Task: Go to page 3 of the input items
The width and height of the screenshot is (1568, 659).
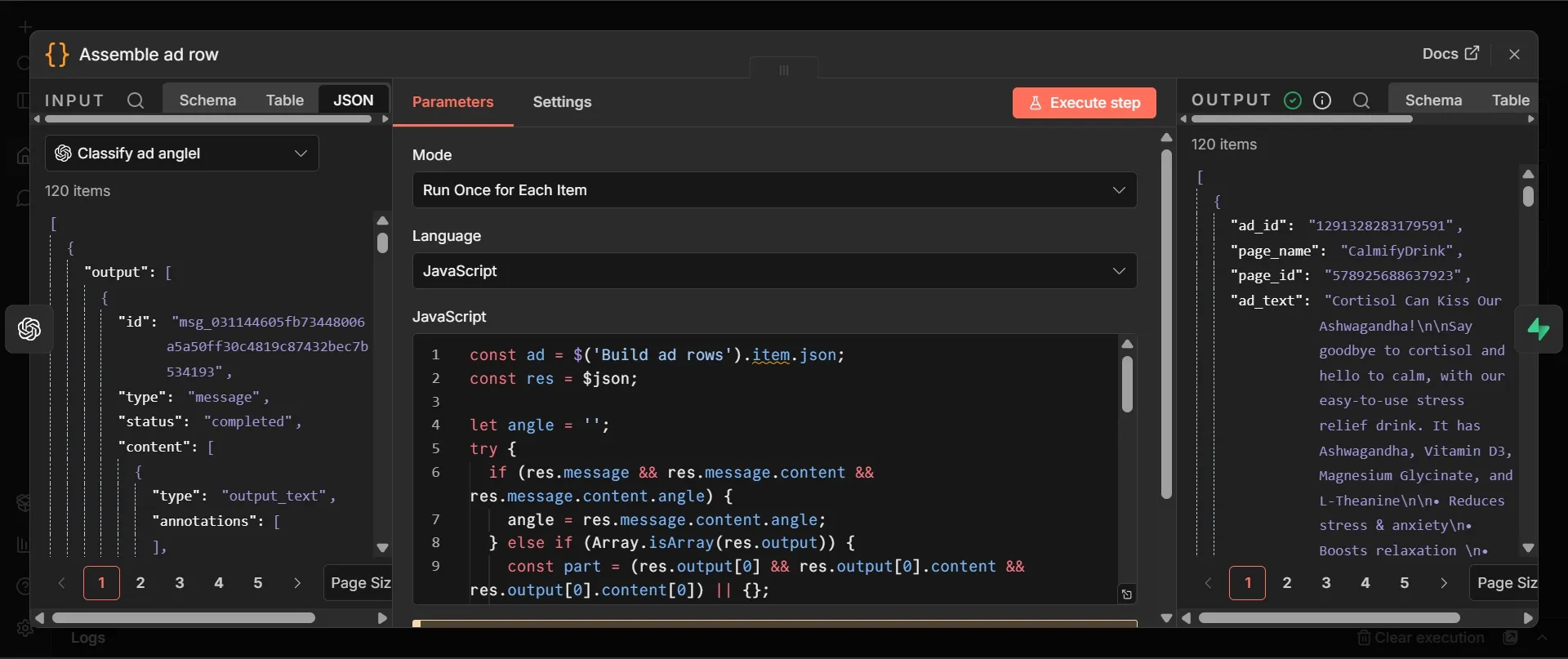Action: coord(180,583)
